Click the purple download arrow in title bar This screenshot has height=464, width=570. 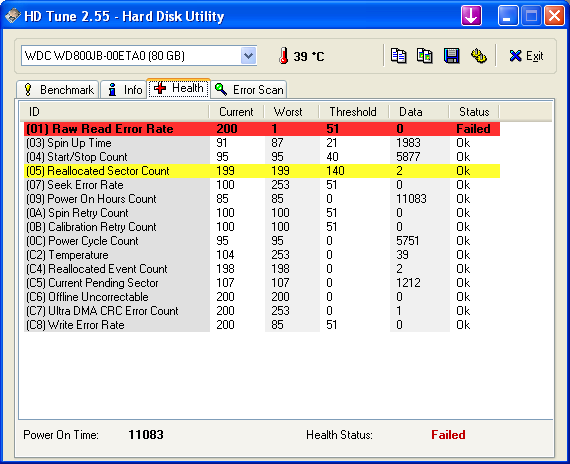click(x=471, y=16)
